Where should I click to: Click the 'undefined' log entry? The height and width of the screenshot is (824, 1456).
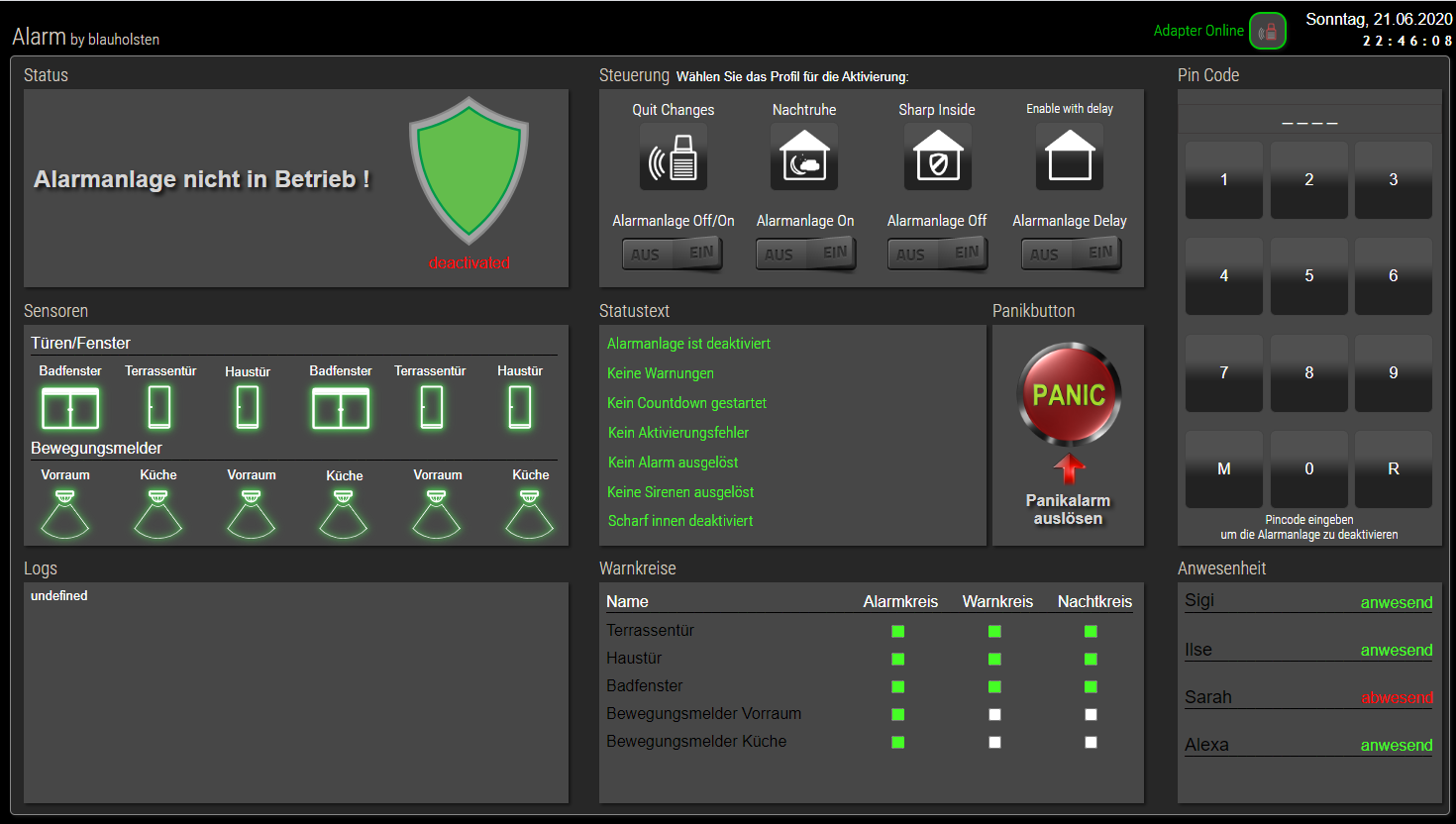59,595
